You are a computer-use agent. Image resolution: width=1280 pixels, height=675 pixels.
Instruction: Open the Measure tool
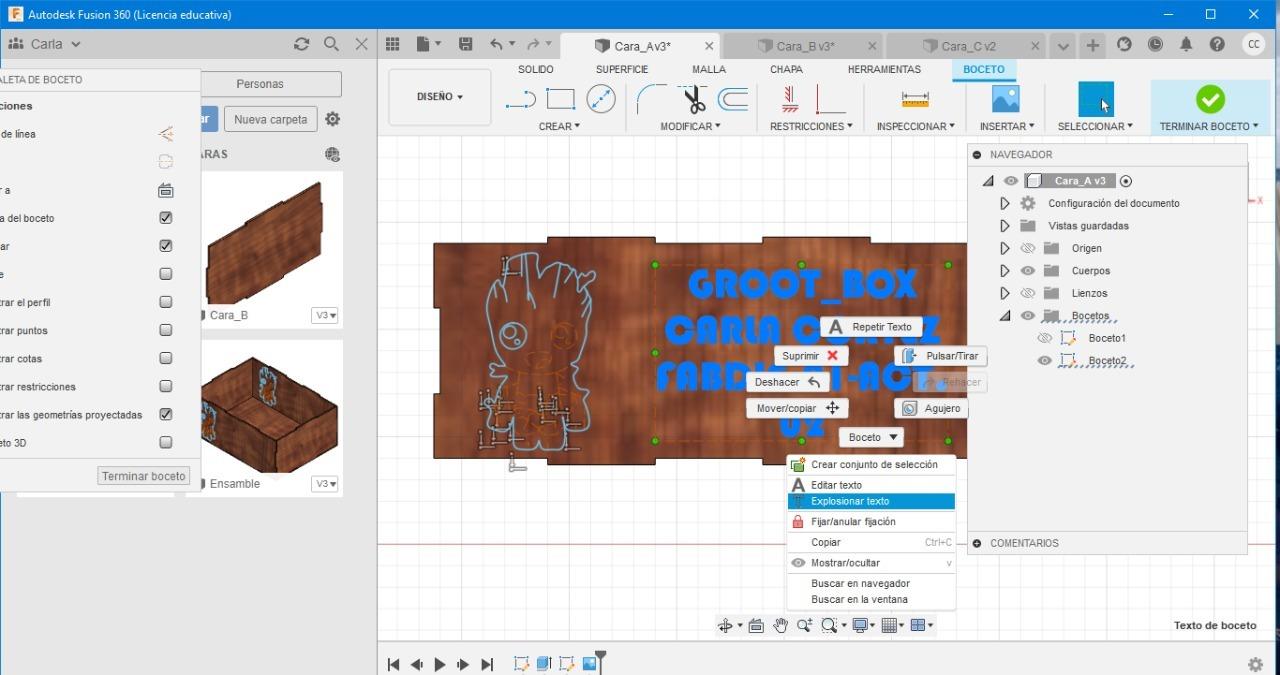[915, 99]
